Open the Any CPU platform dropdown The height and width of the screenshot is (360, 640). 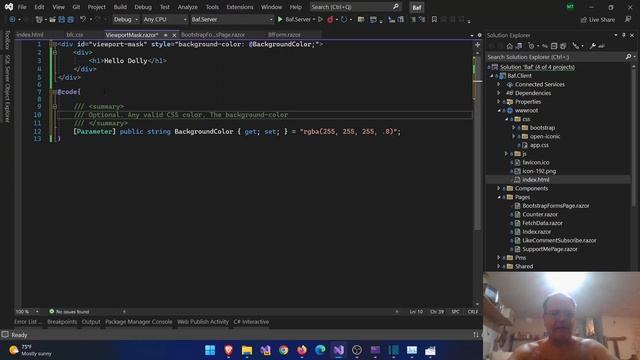[164, 19]
